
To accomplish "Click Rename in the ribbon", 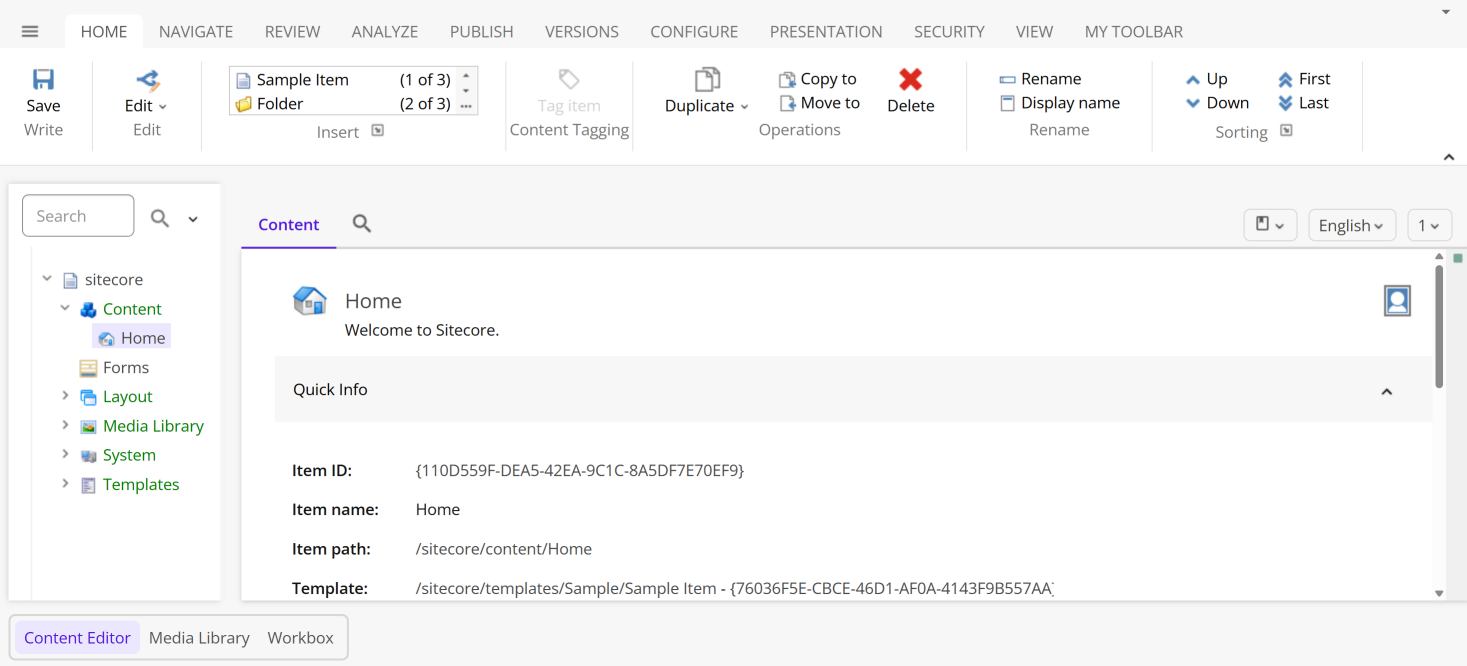I will click(1040, 79).
